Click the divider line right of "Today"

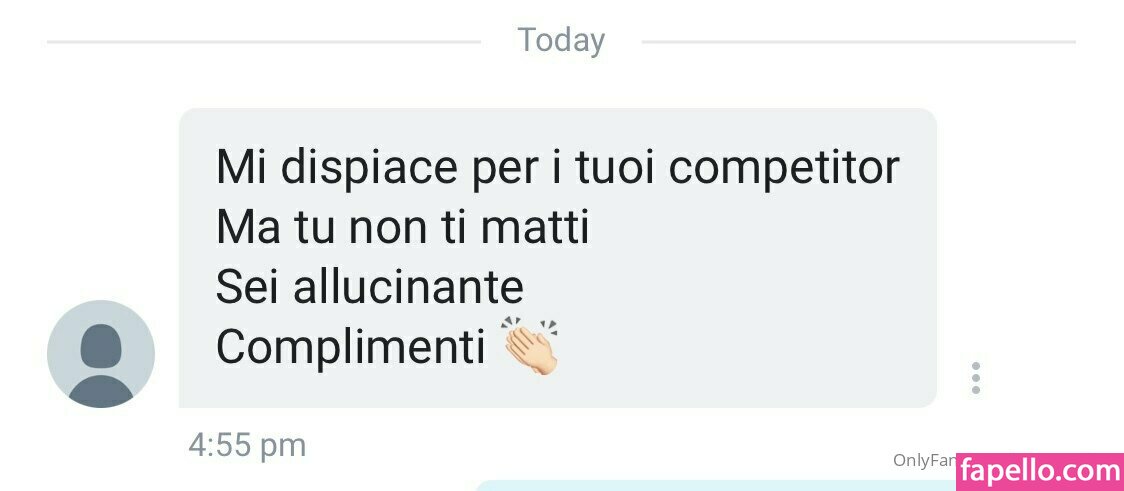[859, 42]
